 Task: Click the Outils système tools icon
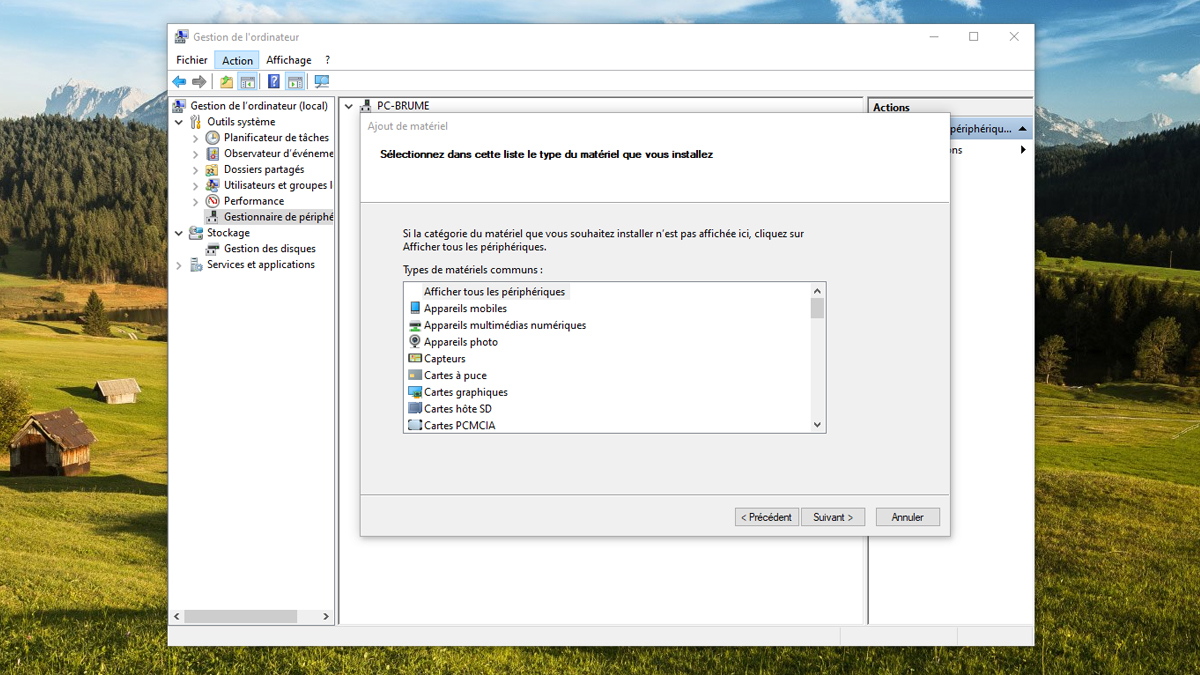click(196, 122)
